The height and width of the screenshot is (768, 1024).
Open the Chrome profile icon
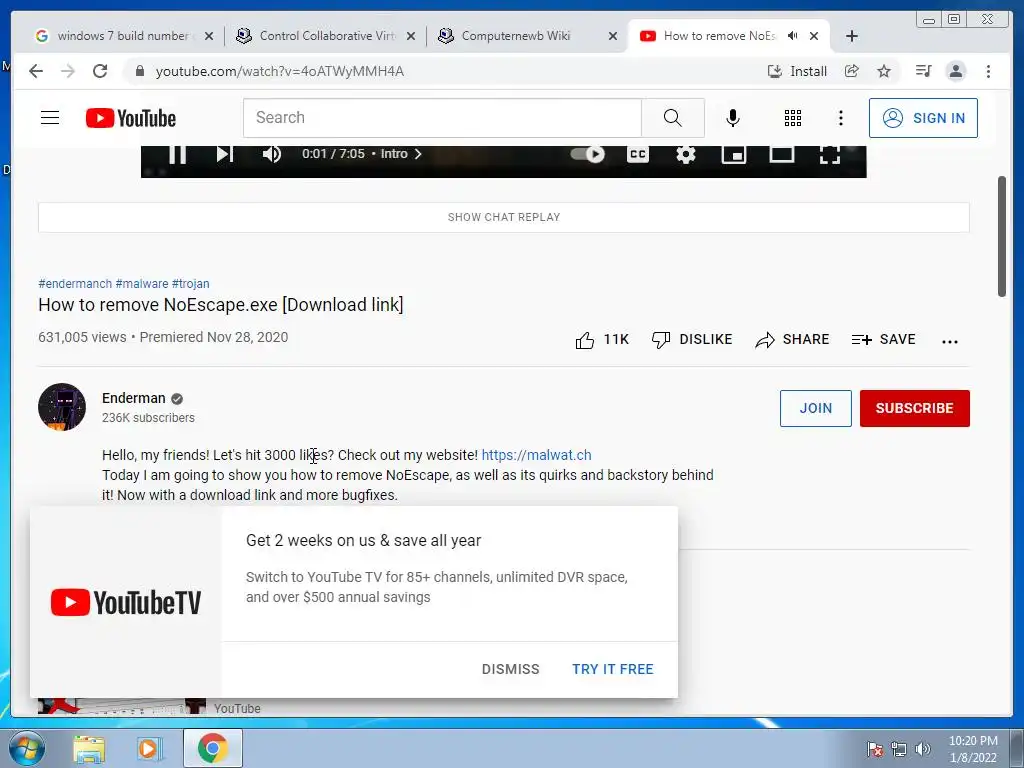pyautogui.click(x=955, y=71)
